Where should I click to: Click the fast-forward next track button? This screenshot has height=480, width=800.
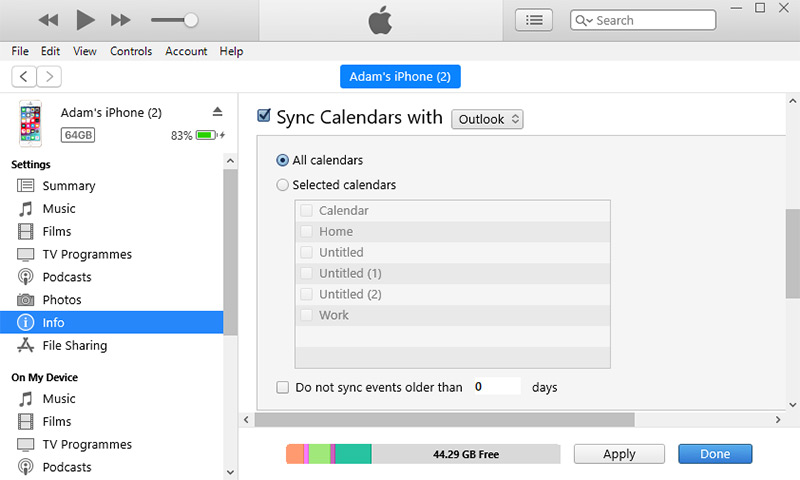pos(121,20)
